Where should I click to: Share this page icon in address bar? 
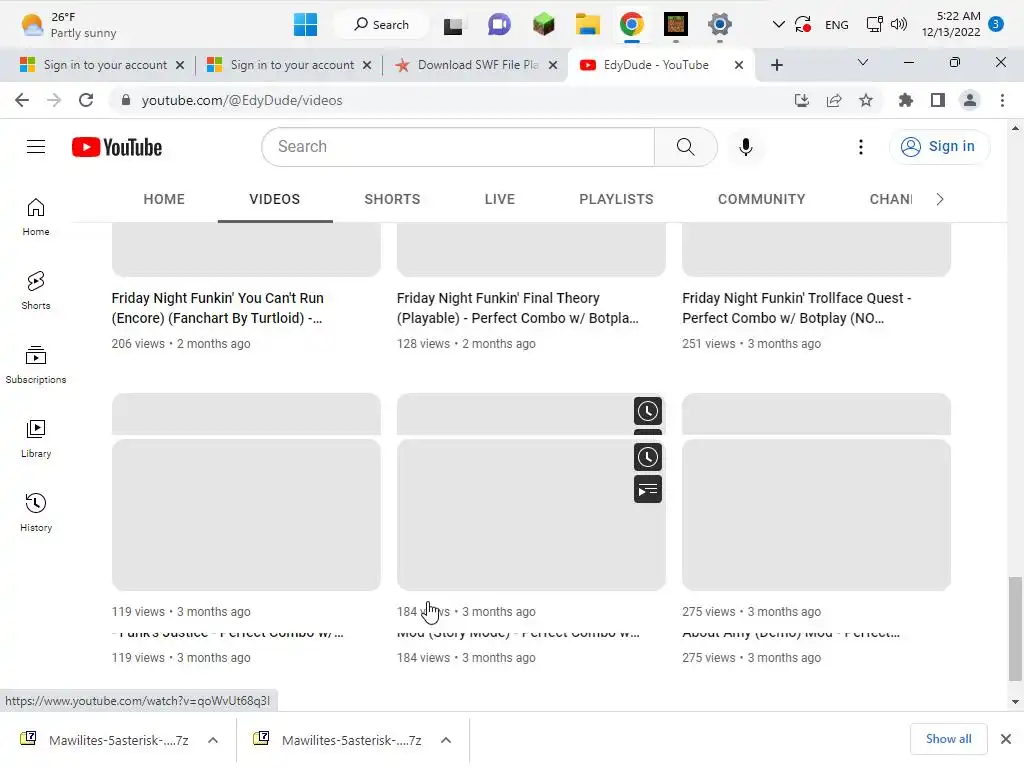(833, 100)
